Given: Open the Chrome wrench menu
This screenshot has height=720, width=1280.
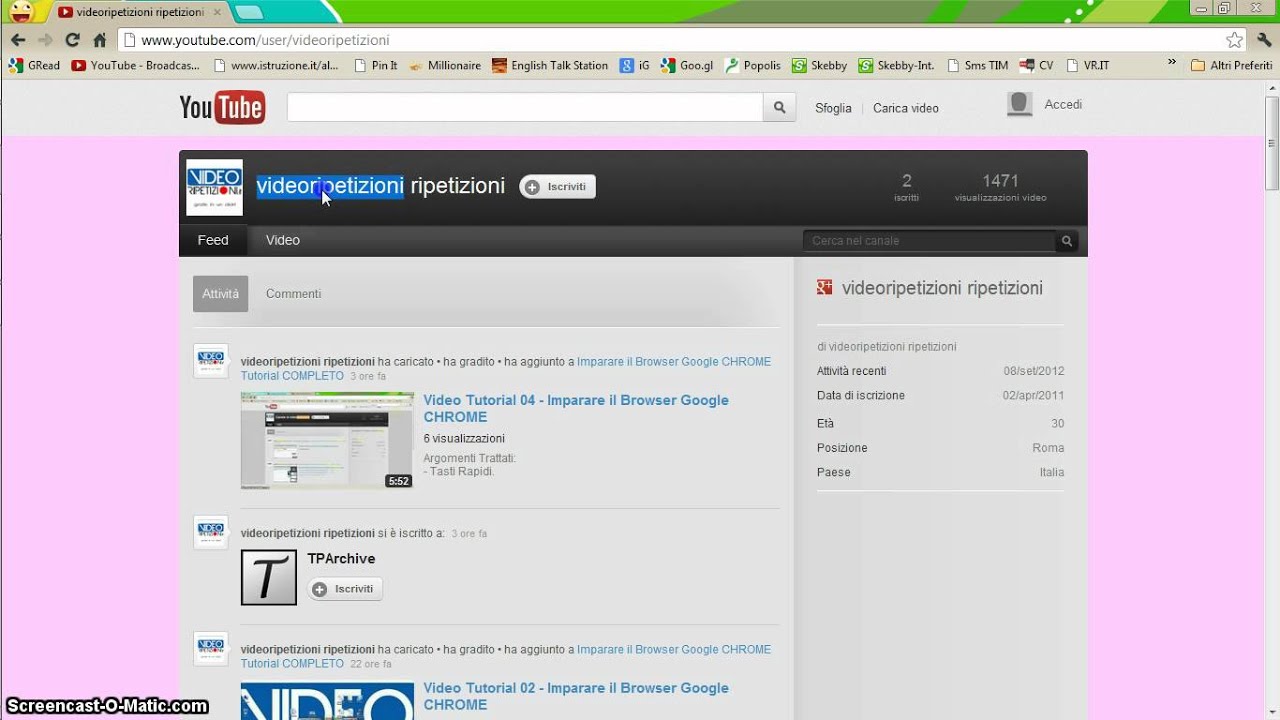Looking at the screenshot, I should pos(1264,40).
